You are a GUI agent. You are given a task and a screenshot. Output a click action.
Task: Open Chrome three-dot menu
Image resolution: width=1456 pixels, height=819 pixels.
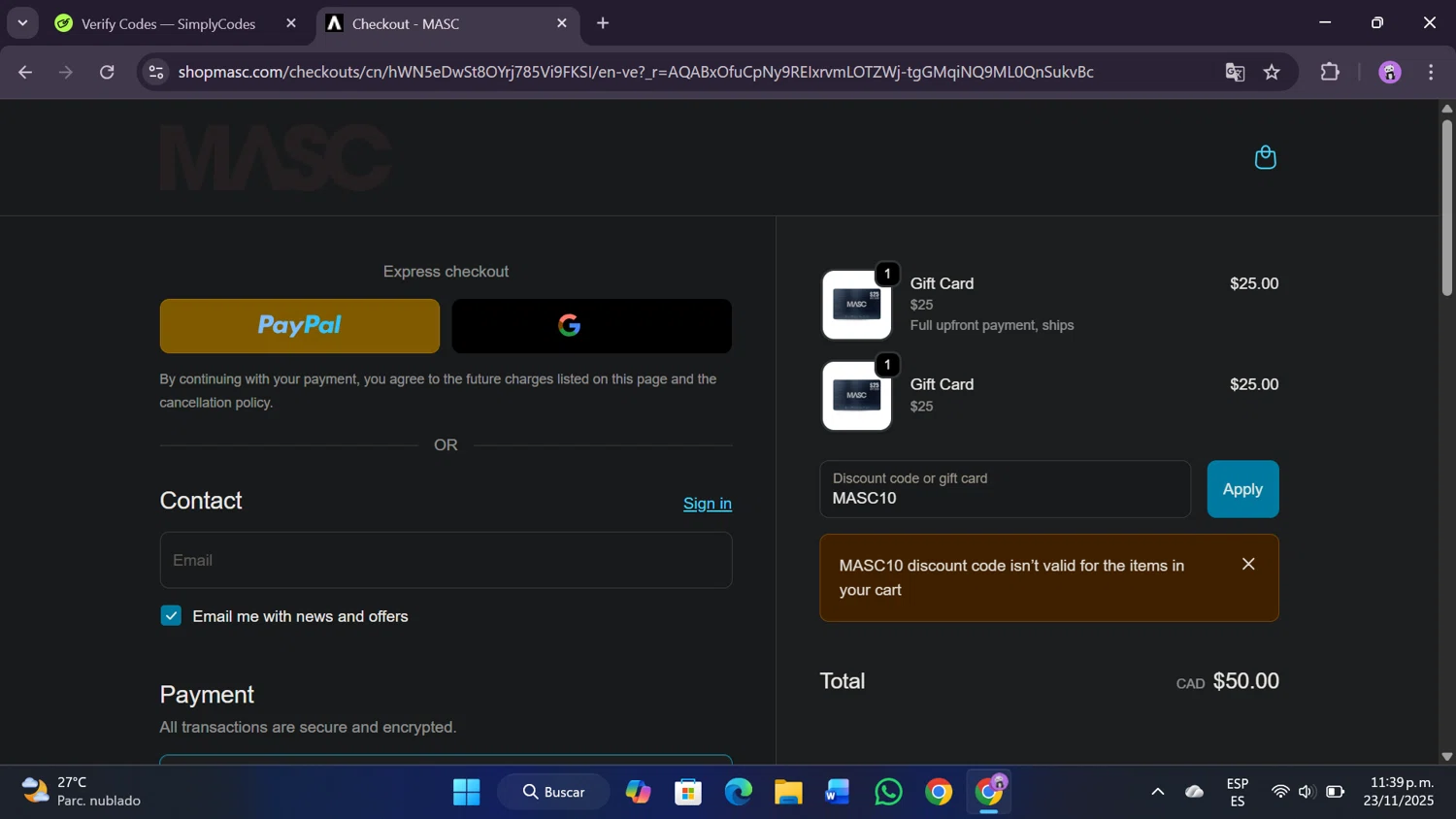click(x=1431, y=72)
